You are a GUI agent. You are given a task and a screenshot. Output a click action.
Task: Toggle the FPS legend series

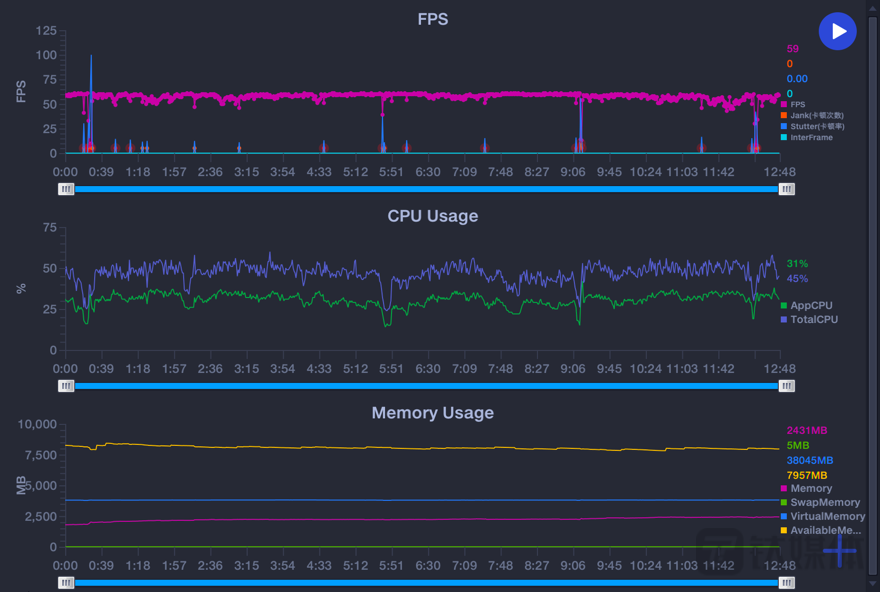[793, 104]
